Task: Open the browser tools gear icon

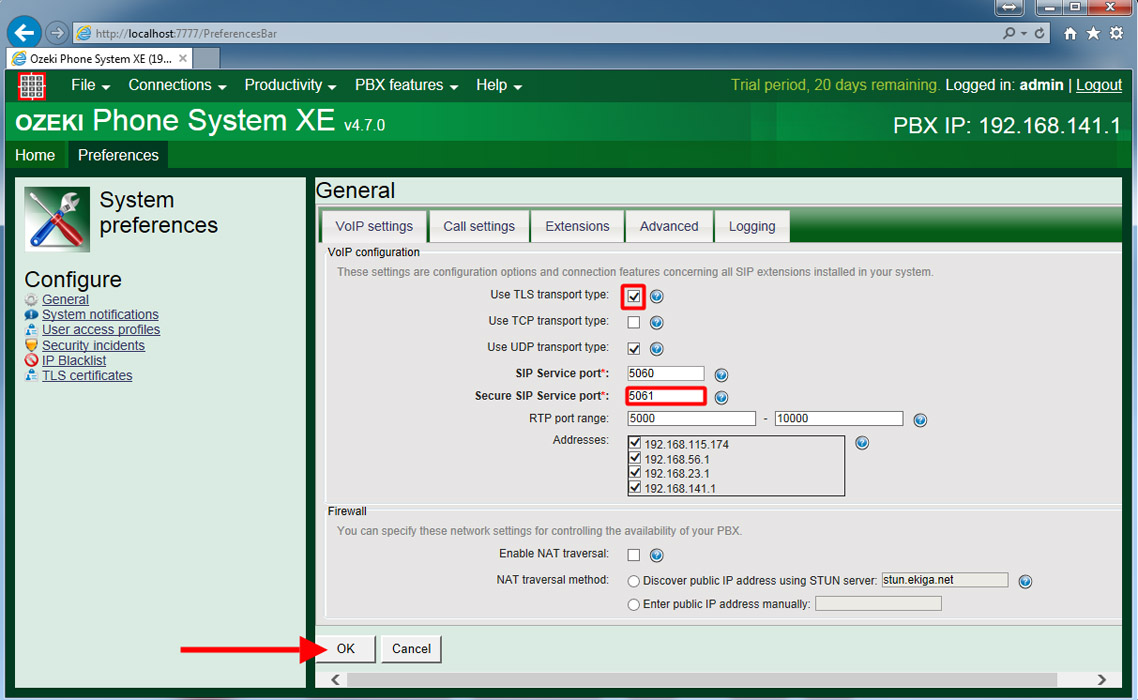Action: tap(1116, 33)
